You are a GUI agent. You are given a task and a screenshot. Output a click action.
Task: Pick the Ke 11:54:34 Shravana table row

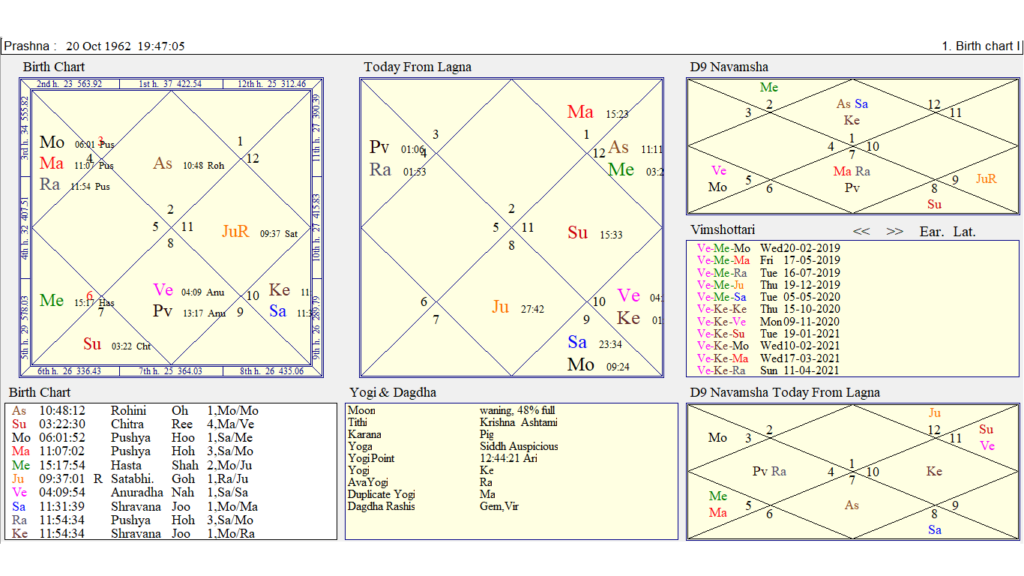[x=134, y=533]
